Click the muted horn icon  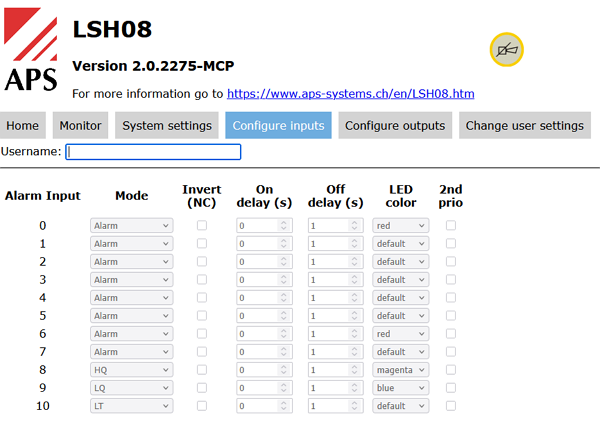coord(507,49)
